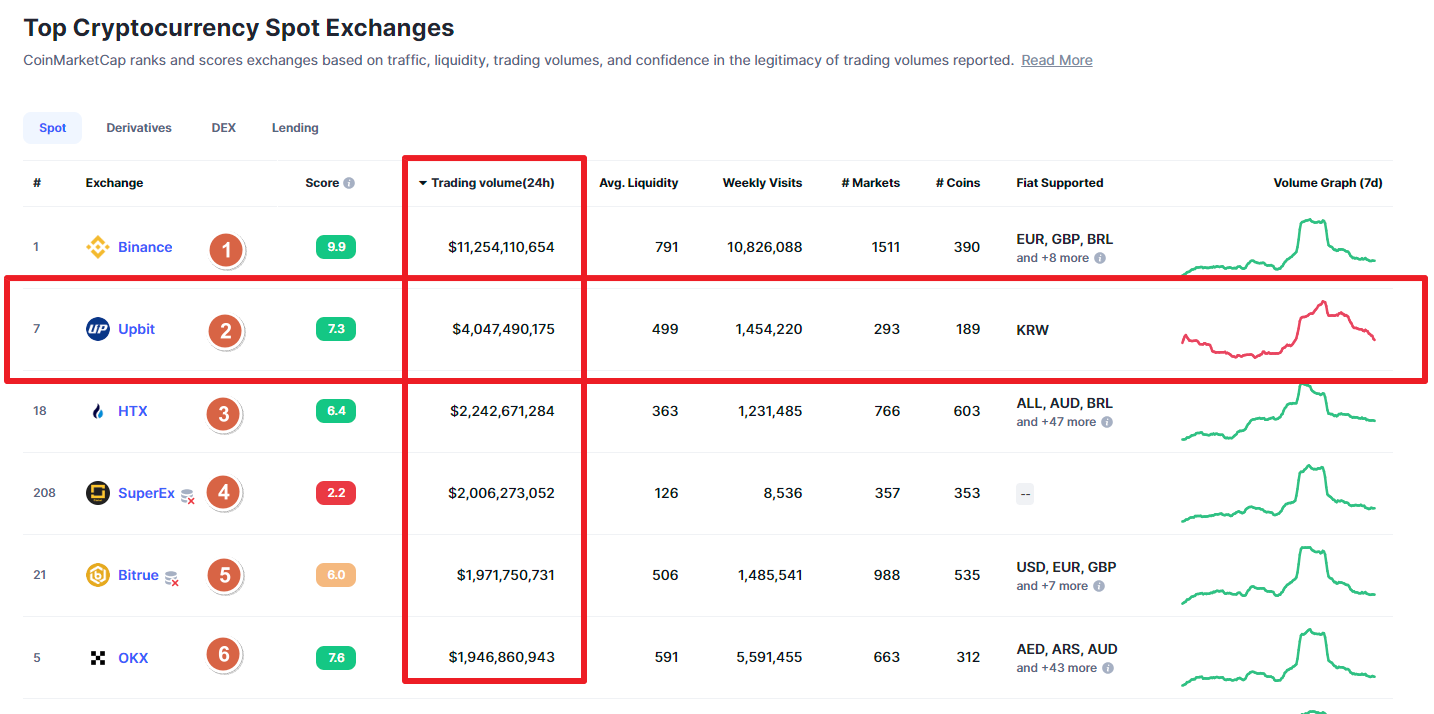Click SuperEx rank number 208
Screen dimensions: 1434x714
(44, 493)
